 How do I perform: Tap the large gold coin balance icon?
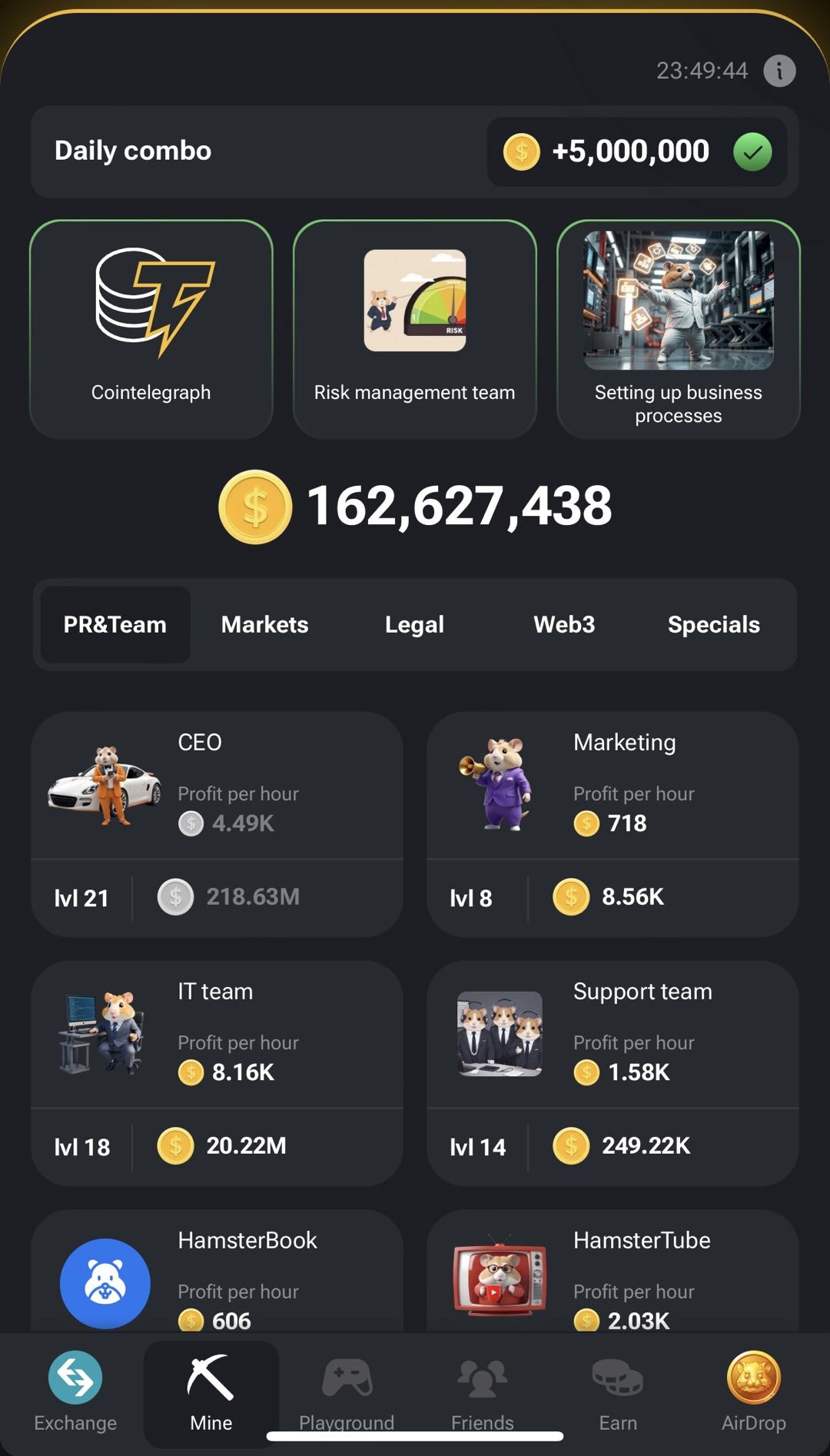(x=255, y=507)
